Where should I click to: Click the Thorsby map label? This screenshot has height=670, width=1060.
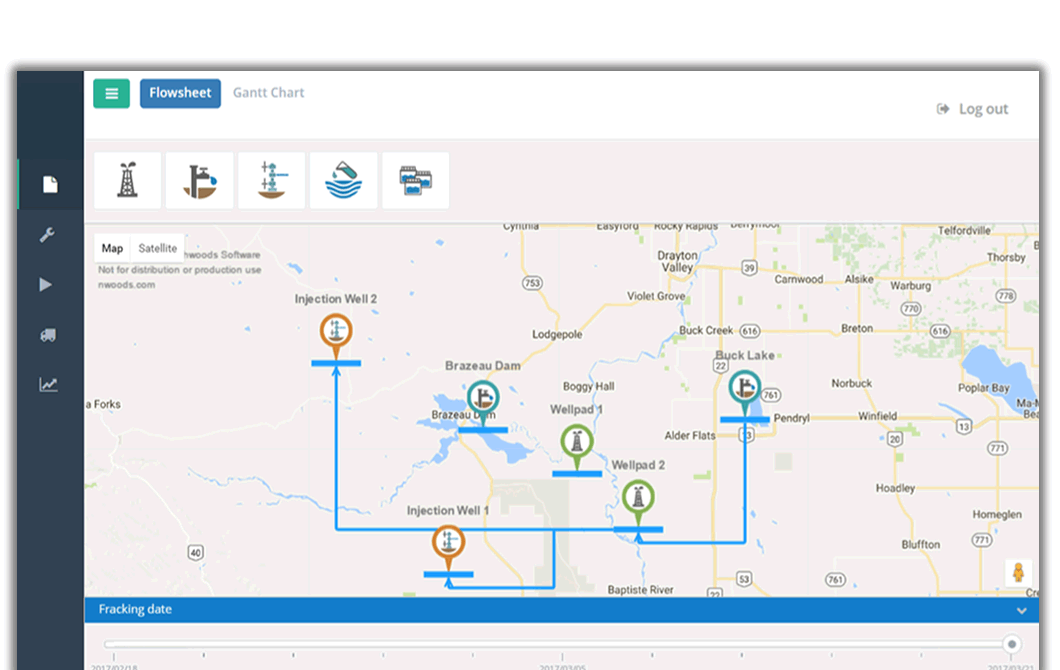pos(1006,257)
